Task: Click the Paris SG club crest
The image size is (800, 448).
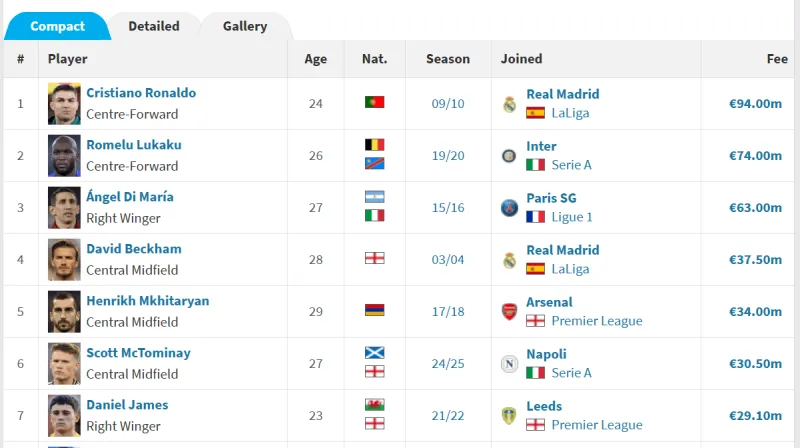Action: (x=509, y=208)
